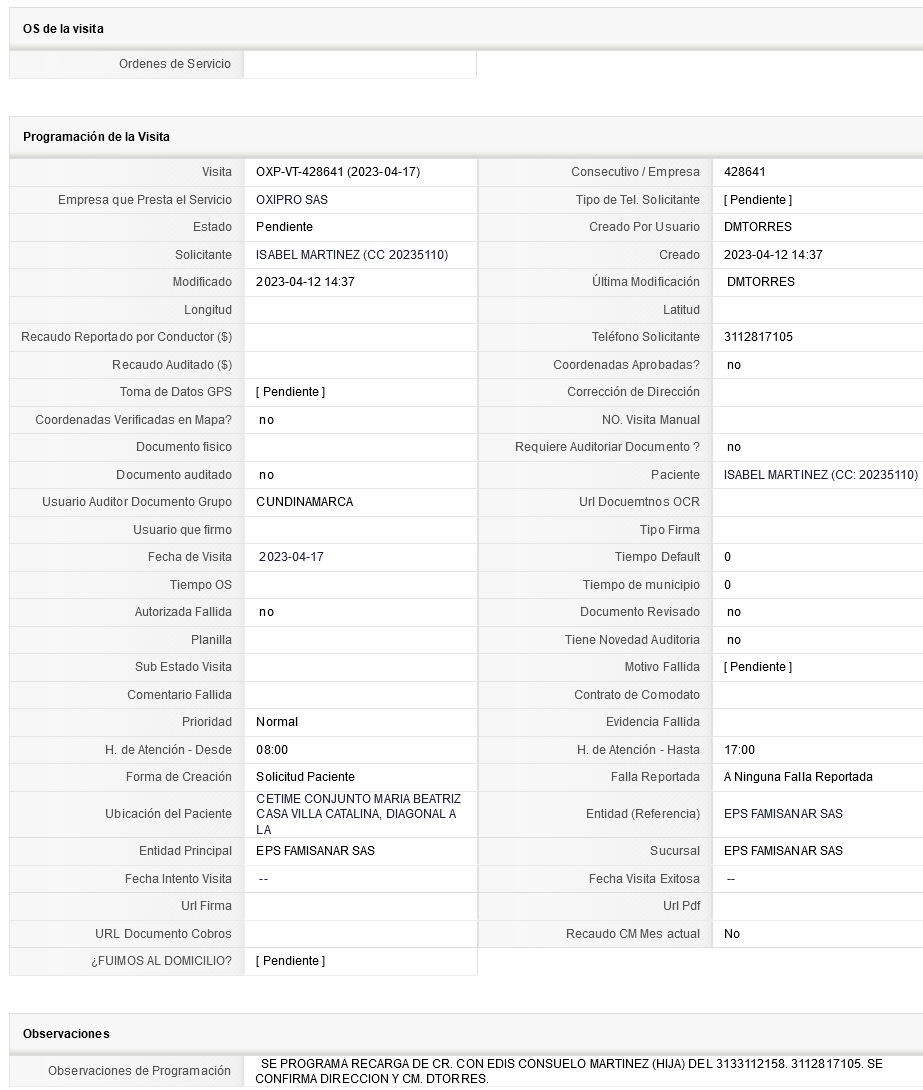Click the Consecutivo / Empresa value 428641

745,172
